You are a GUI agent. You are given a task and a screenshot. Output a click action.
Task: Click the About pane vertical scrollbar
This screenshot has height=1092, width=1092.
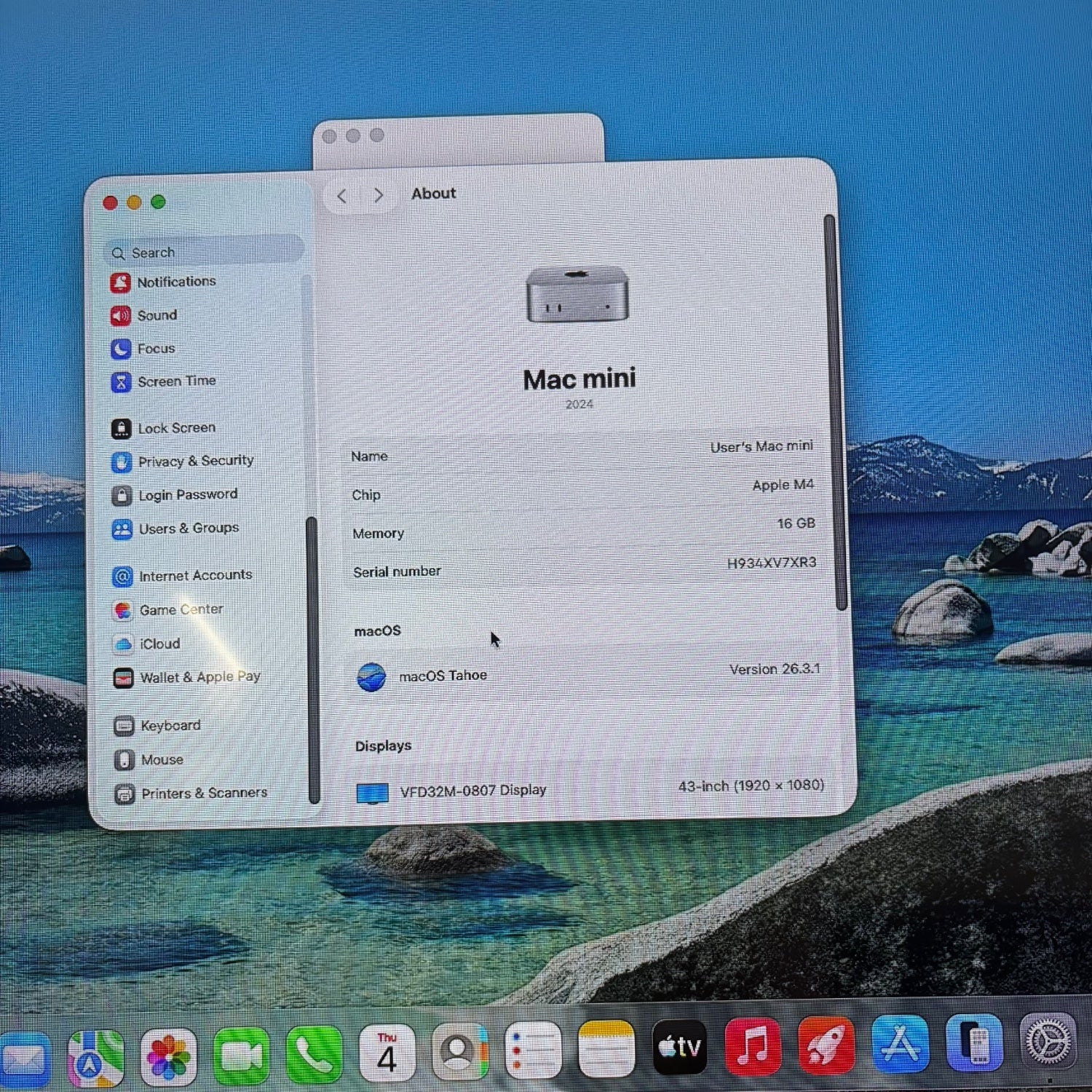pyautogui.click(x=835, y=412)
